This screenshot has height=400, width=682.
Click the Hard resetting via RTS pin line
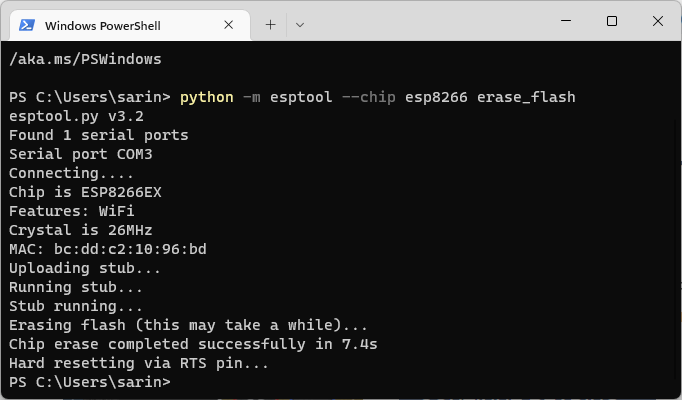pos(139,363)
